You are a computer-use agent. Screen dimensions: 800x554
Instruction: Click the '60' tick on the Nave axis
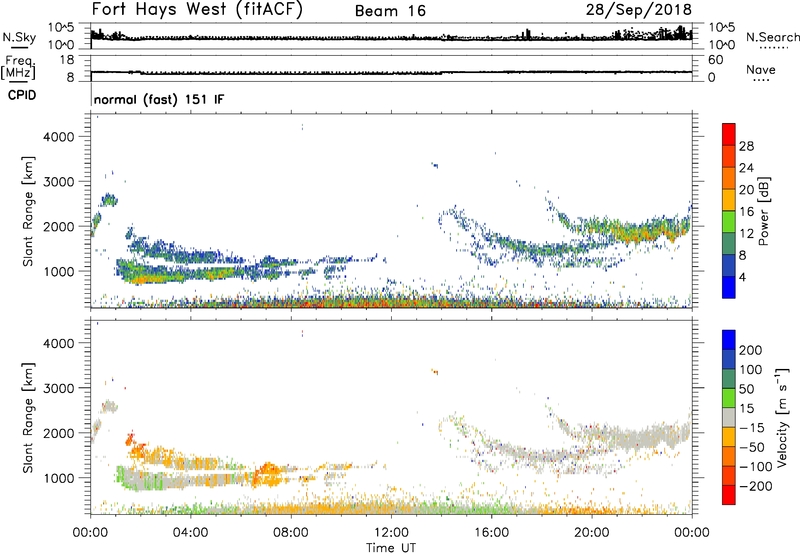pos(715,60)
